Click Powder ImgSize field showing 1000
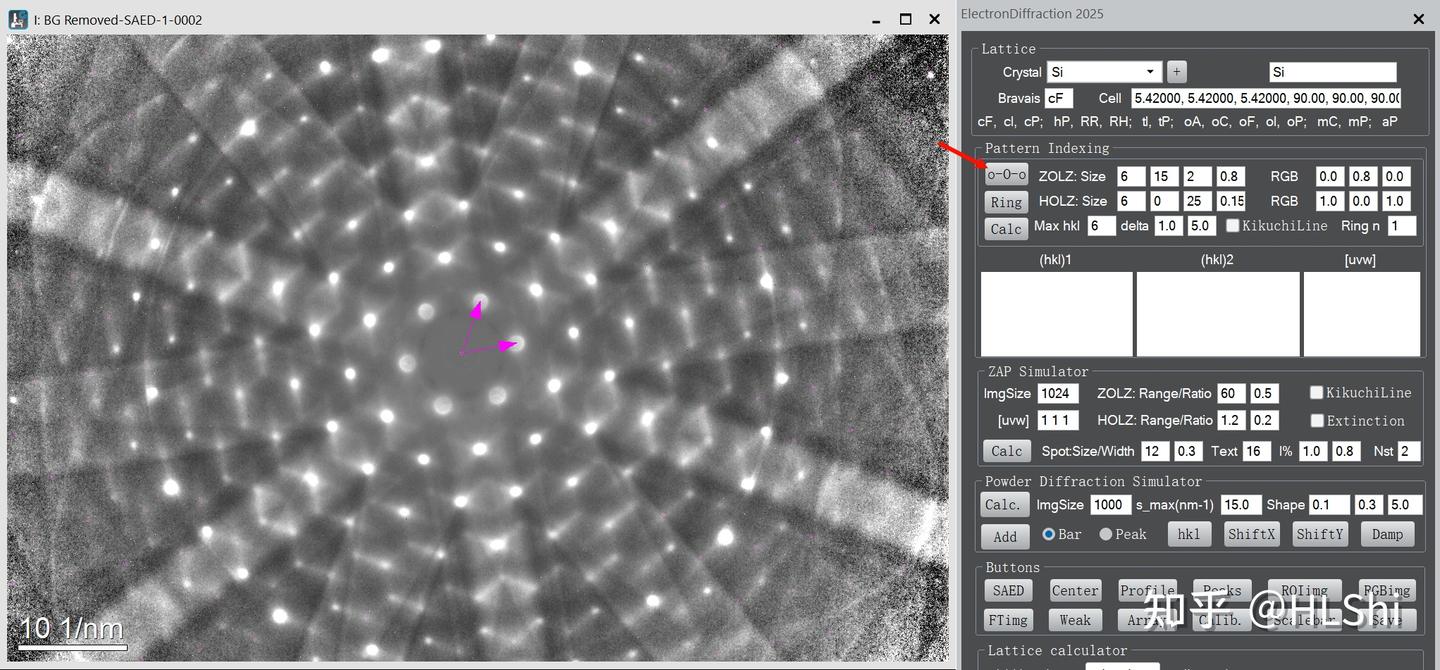Image resolution: width=1440 pixels, height=670 pixels. 1111,505
